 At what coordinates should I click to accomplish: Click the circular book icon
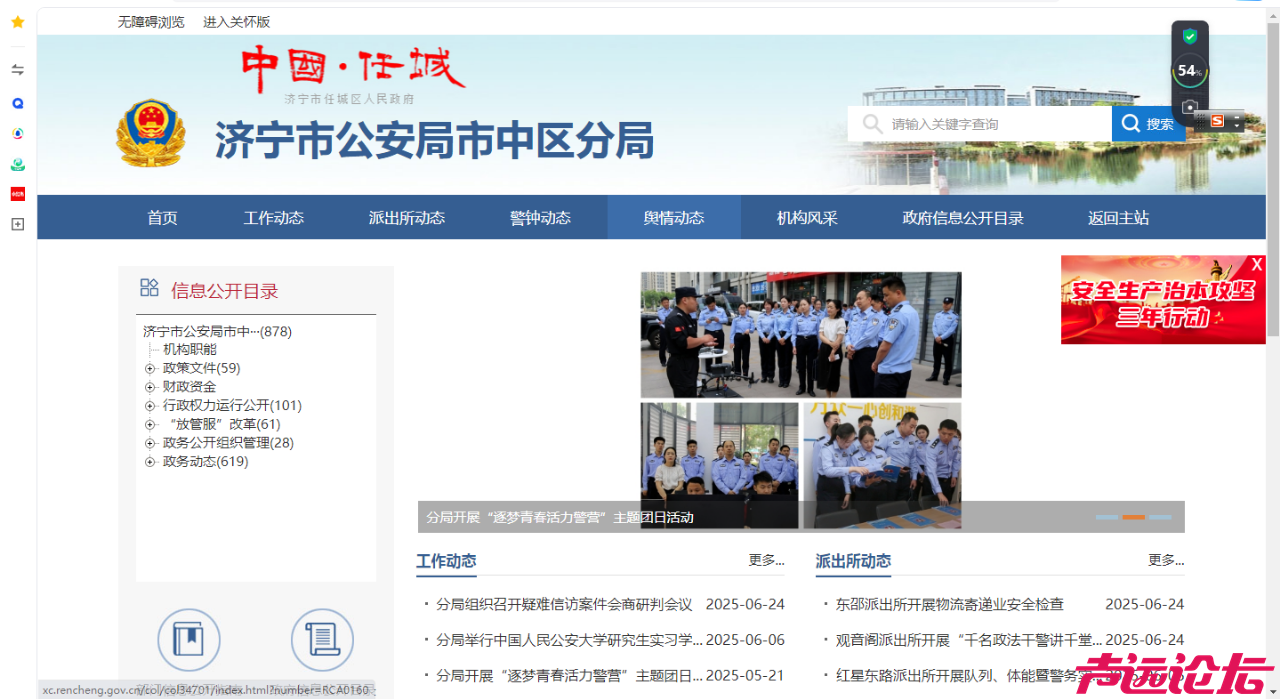188,639
